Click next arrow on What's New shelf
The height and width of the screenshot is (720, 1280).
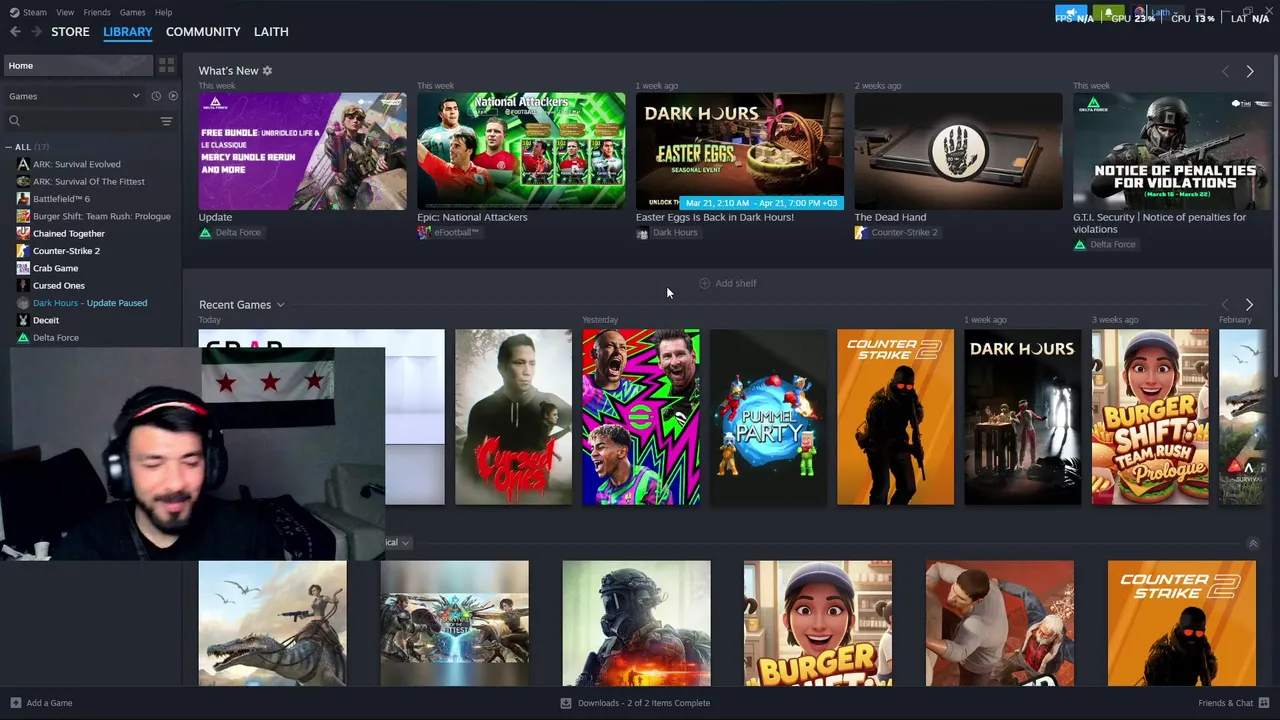[x=1249, y=71]
